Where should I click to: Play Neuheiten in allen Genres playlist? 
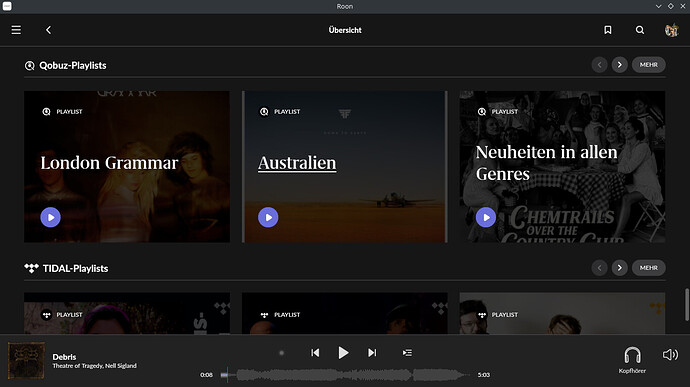click(486, 217)
